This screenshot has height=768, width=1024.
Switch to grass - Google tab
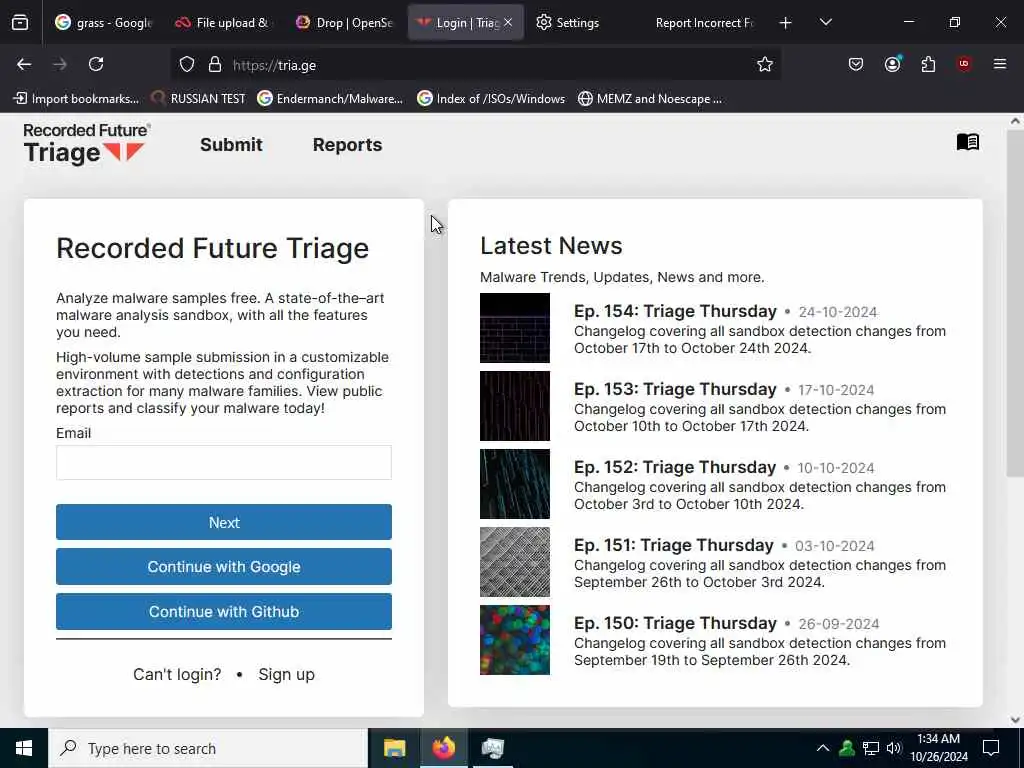(x=104, y=23)
